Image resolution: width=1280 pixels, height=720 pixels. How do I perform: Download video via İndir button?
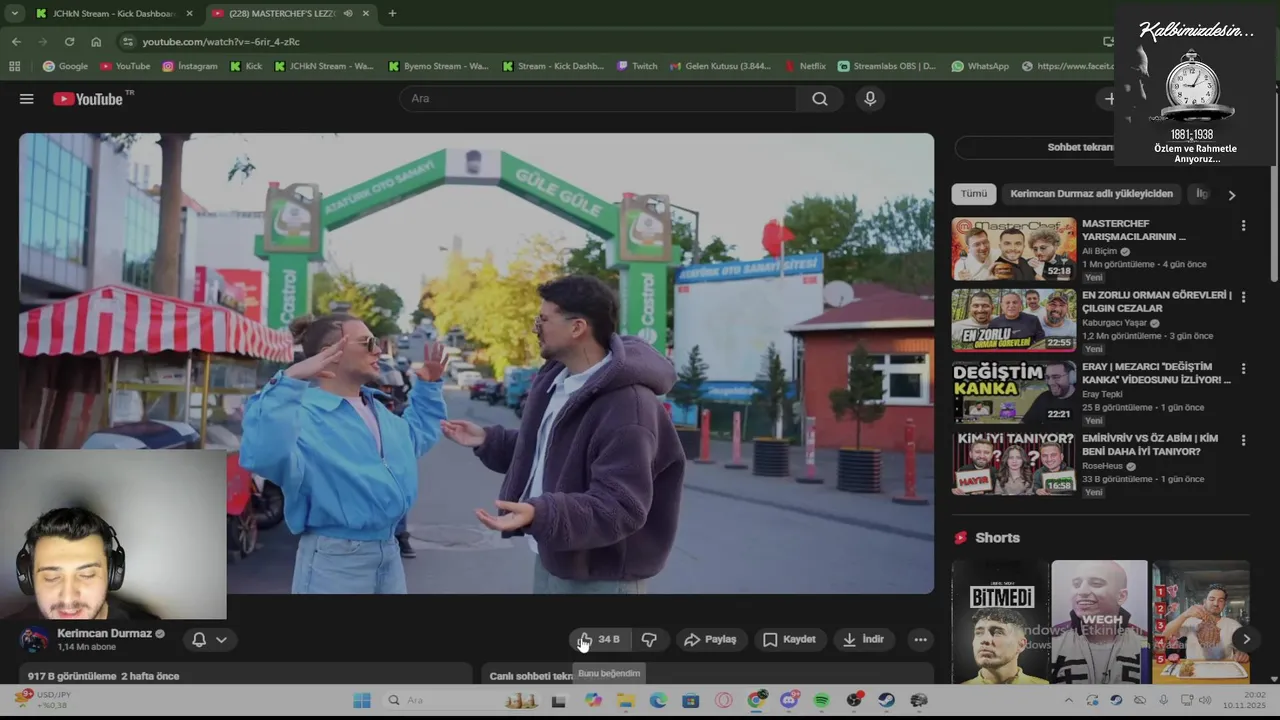[x=864, y=640]
